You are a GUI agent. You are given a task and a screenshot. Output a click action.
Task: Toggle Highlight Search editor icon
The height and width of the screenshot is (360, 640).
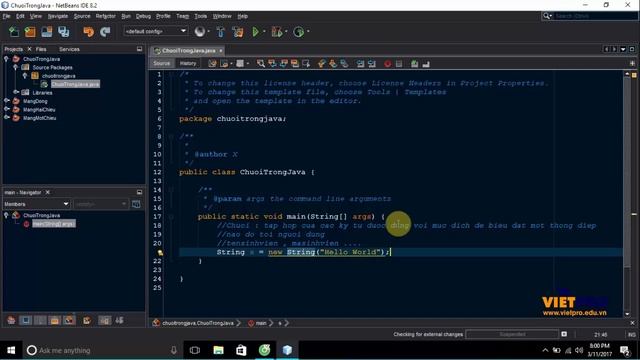(x=294, y=64)
